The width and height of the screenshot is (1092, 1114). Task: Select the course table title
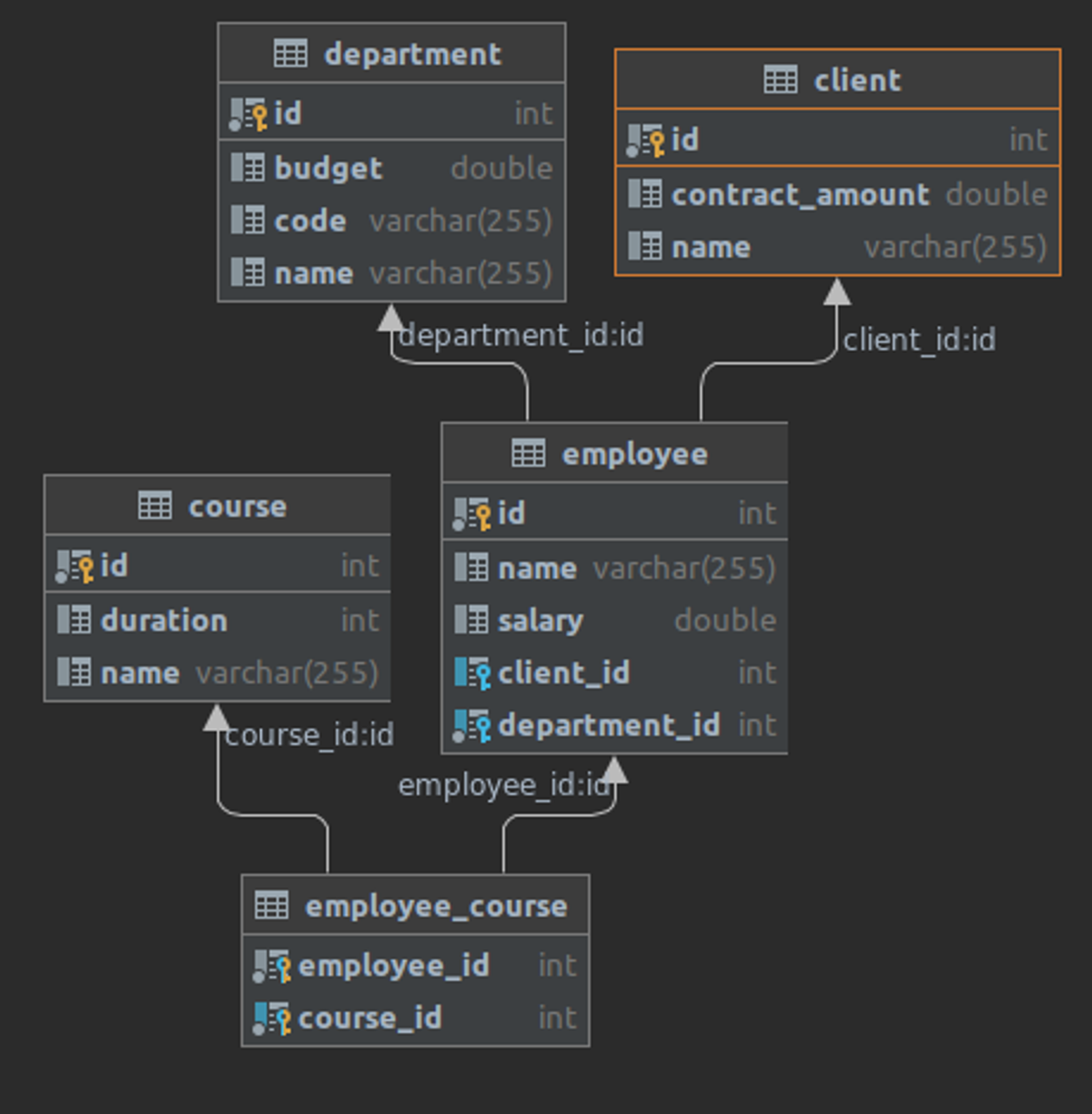(x=238, y=506)
